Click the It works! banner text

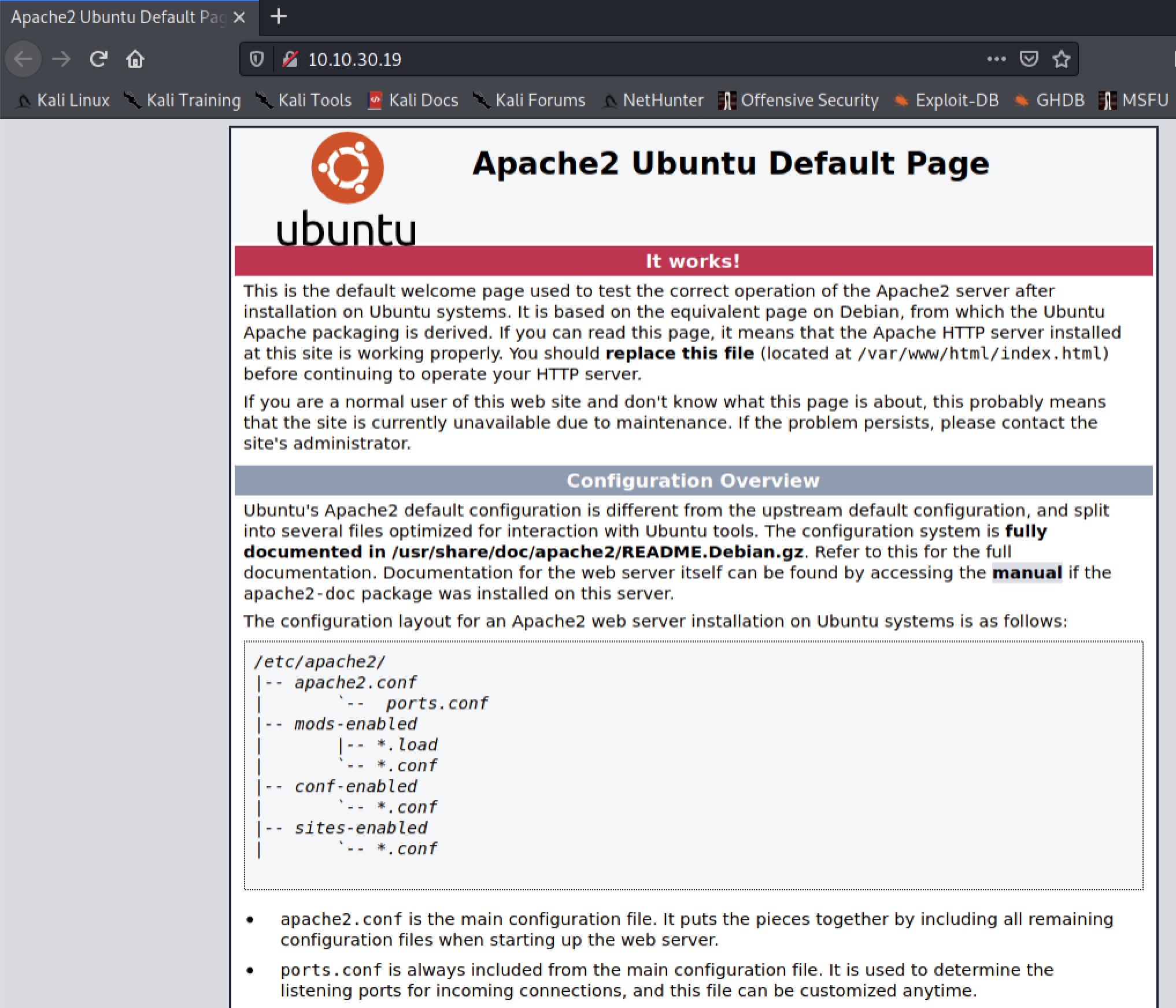pos(693,261)
